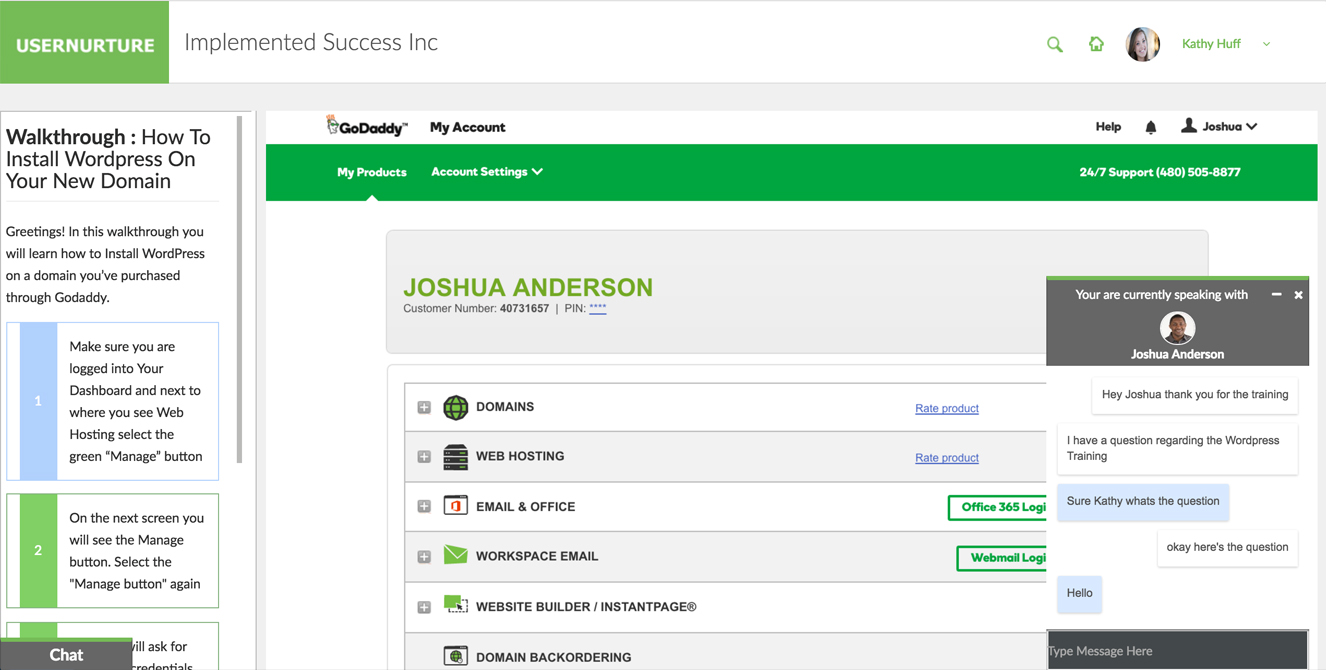Click Rate product link for Domains
The width and height of the screenshot is (1326, 670).
click(947, 408)
